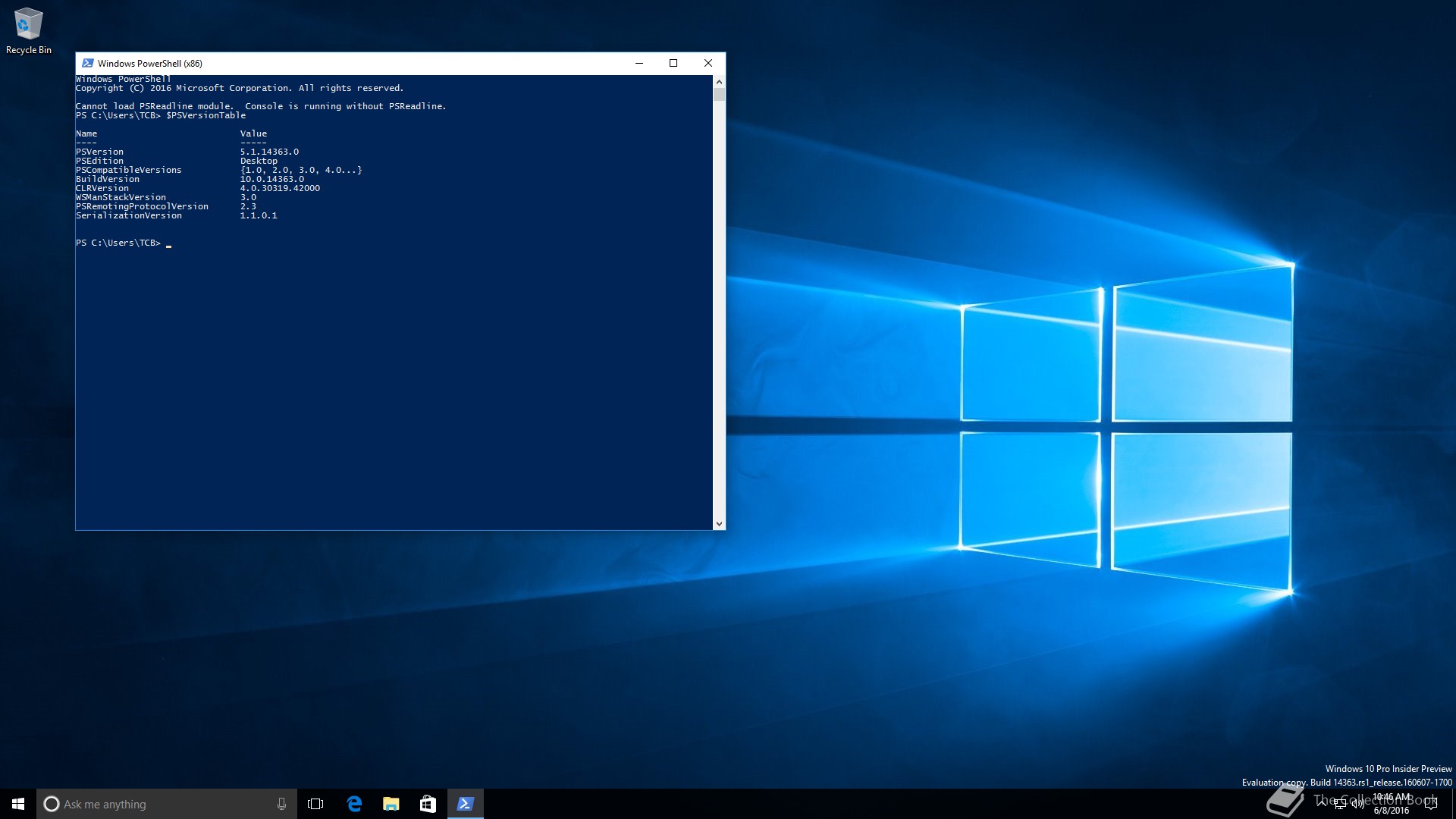The image size is (1456, 819).
Task: Click the BuildVersion value 10.0.14363.0
Action: pos(272,179)
